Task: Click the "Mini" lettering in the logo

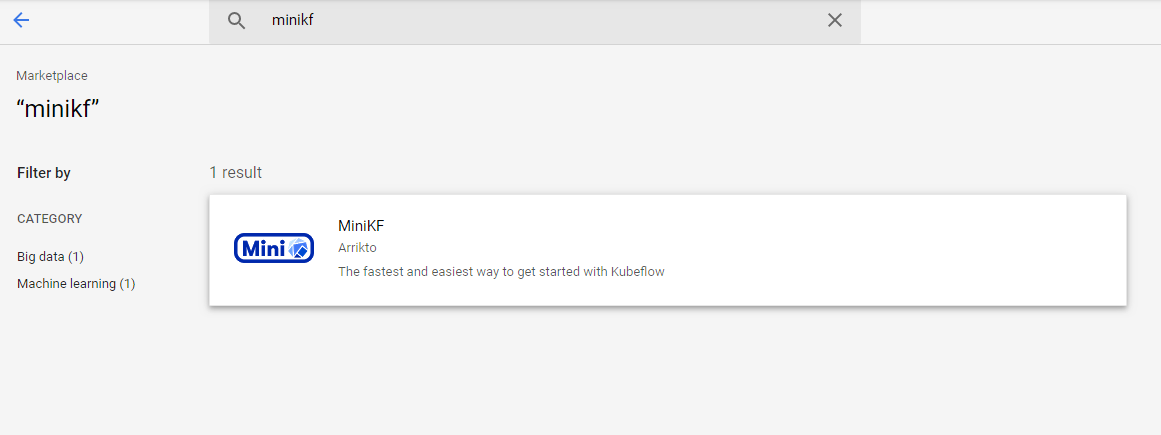Action: click(x=262, y=248)
